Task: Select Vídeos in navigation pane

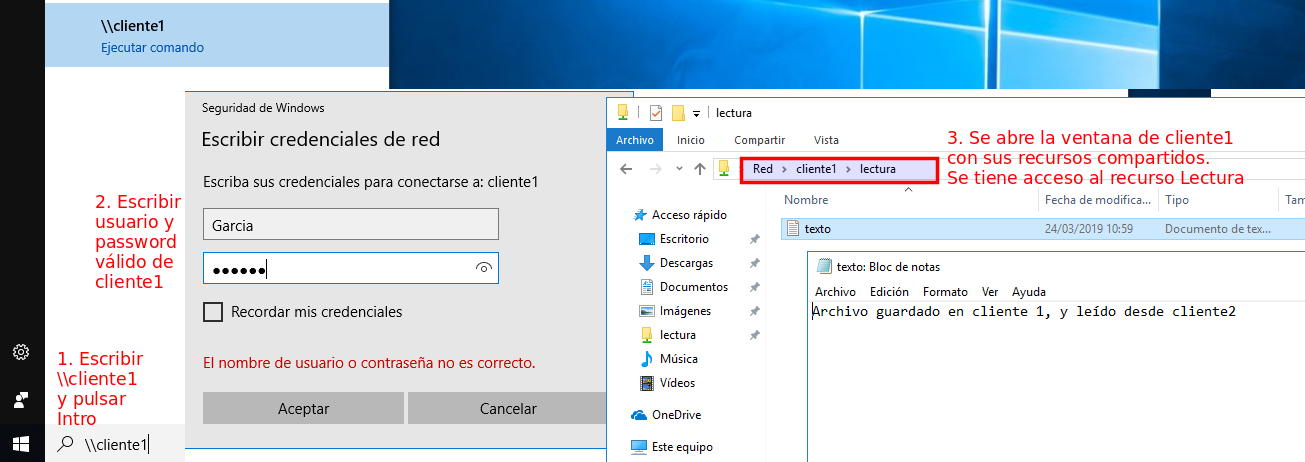Action: click(677, 383)
